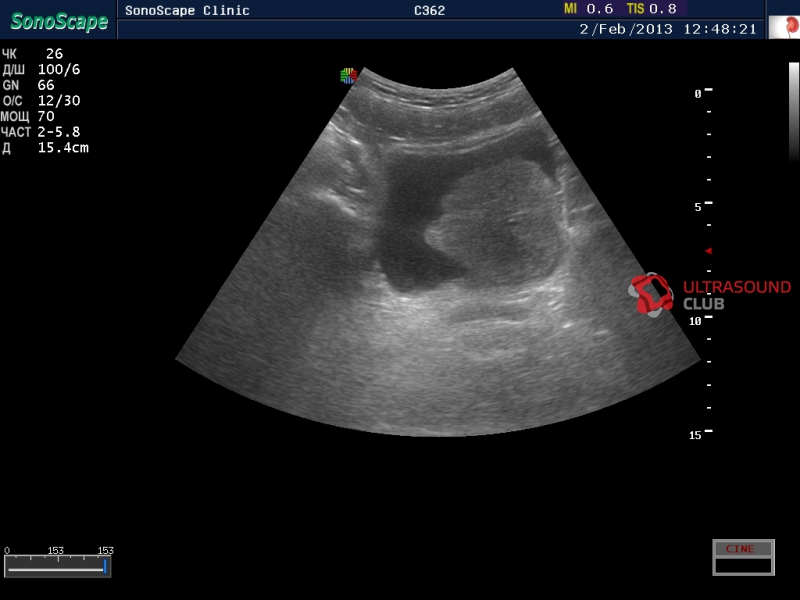The width and height of the screenshot is (800, 600).
Task: Click the 'Д/Ш 100/6' parameter
Action: (41, 69)
